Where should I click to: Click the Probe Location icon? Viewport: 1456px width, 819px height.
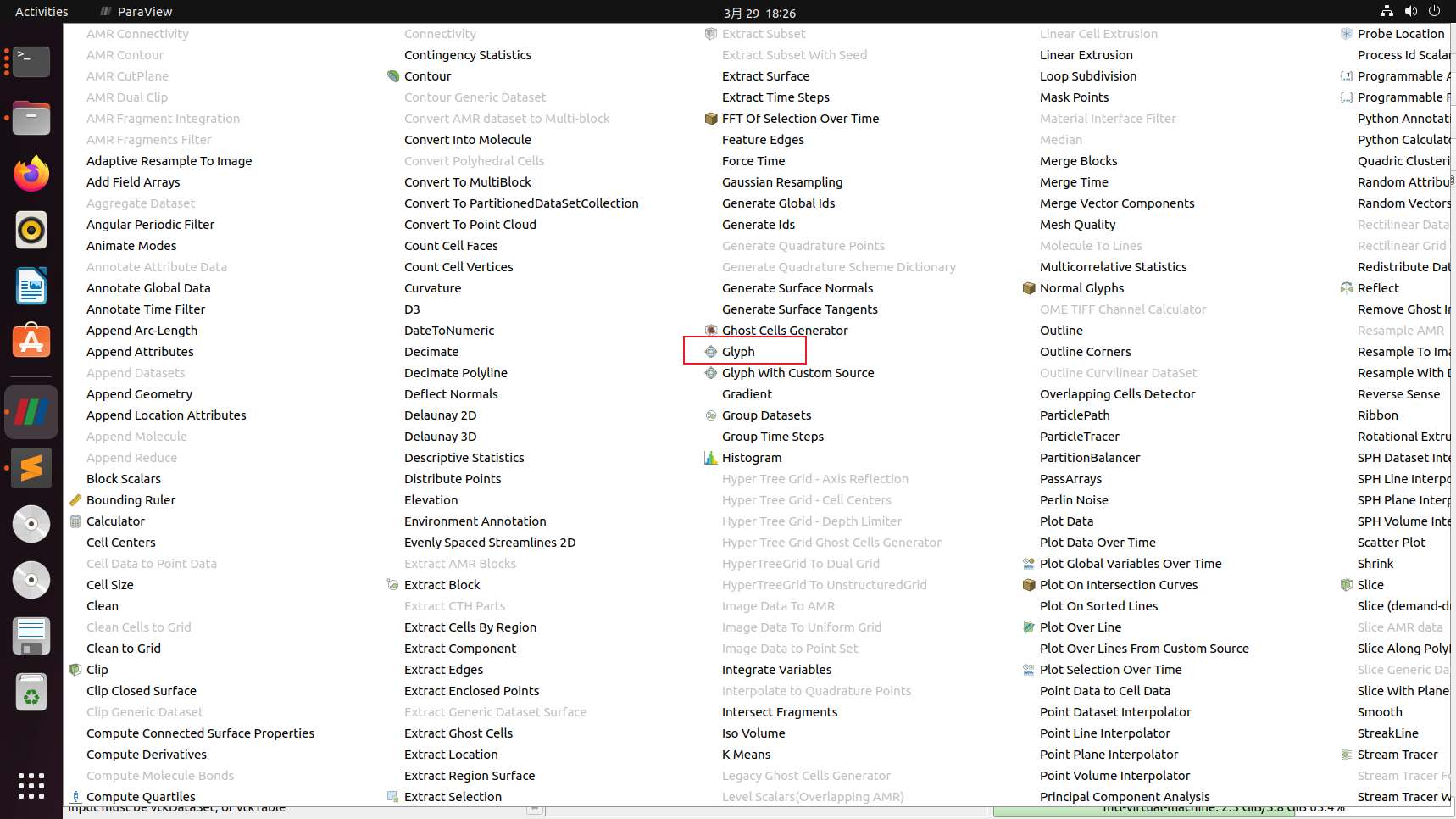(x=1347, y=34)
